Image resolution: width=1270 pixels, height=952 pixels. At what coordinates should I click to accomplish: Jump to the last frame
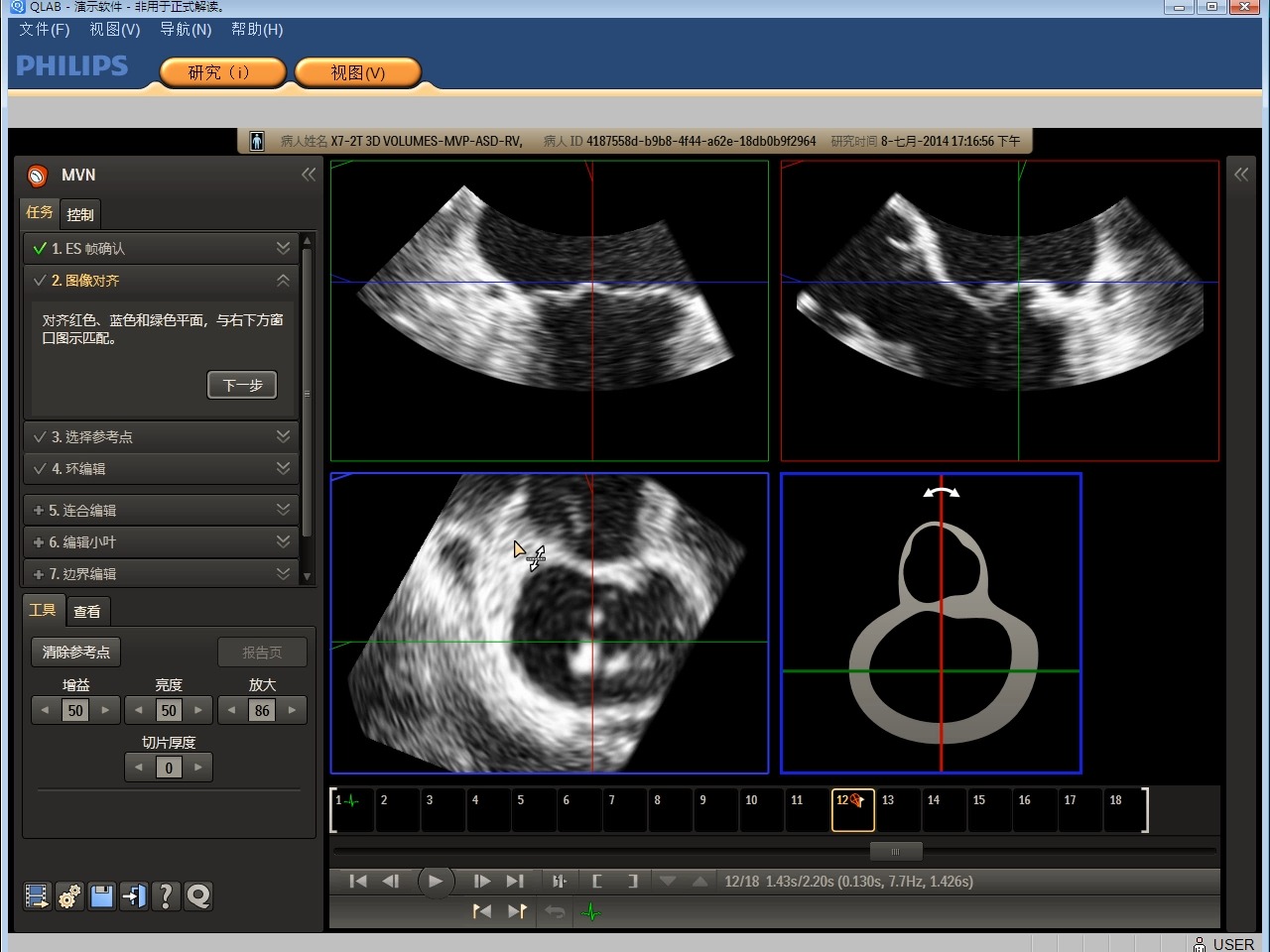tap(515, 881)
